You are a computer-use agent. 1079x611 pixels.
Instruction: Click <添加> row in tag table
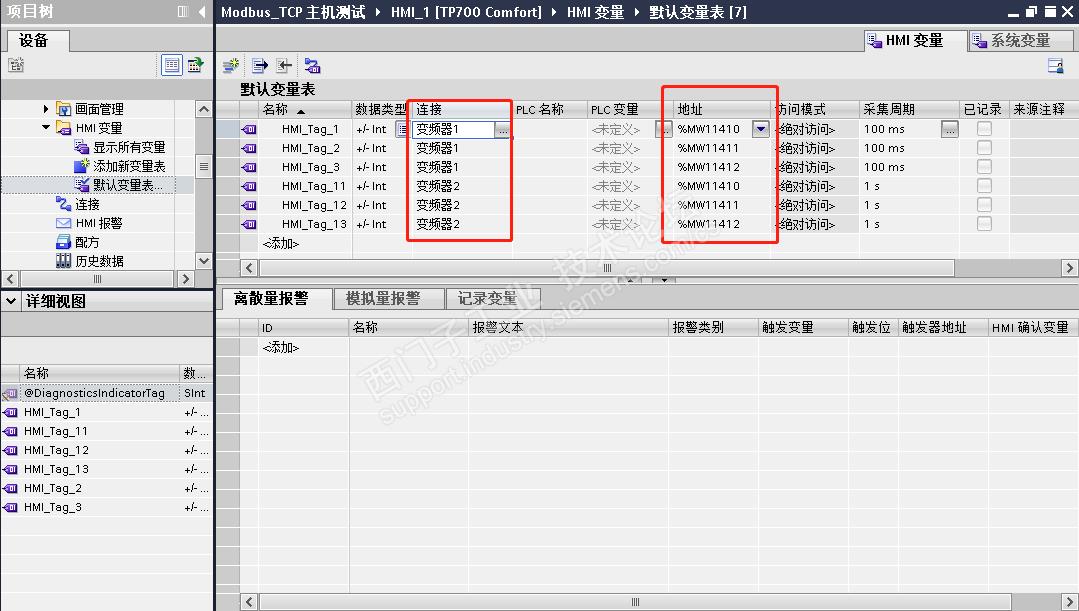coord(281,244)
